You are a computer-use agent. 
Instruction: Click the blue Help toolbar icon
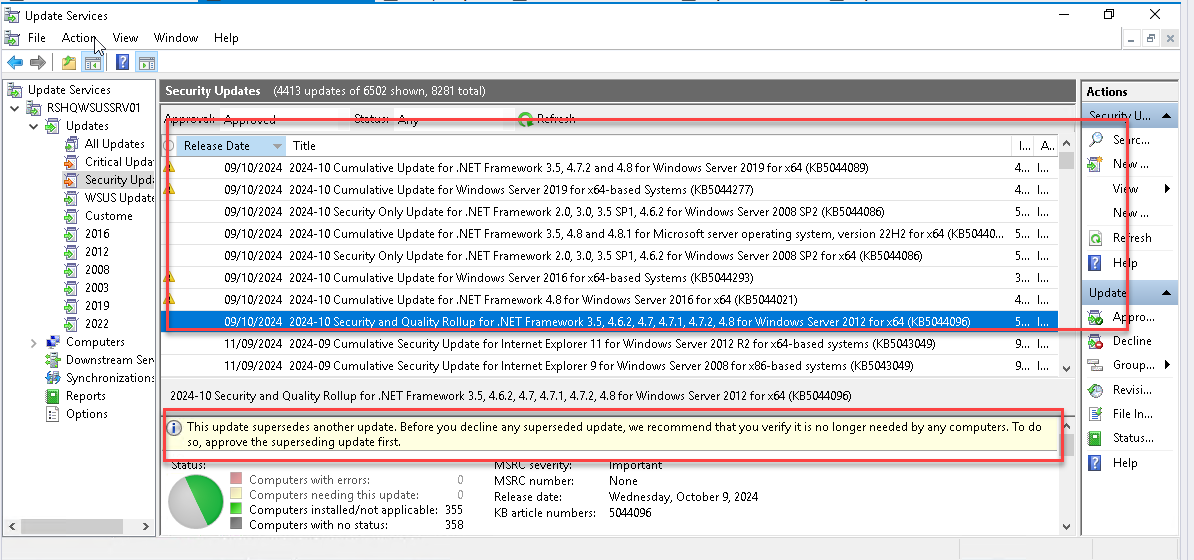click(x=122, y=62)
